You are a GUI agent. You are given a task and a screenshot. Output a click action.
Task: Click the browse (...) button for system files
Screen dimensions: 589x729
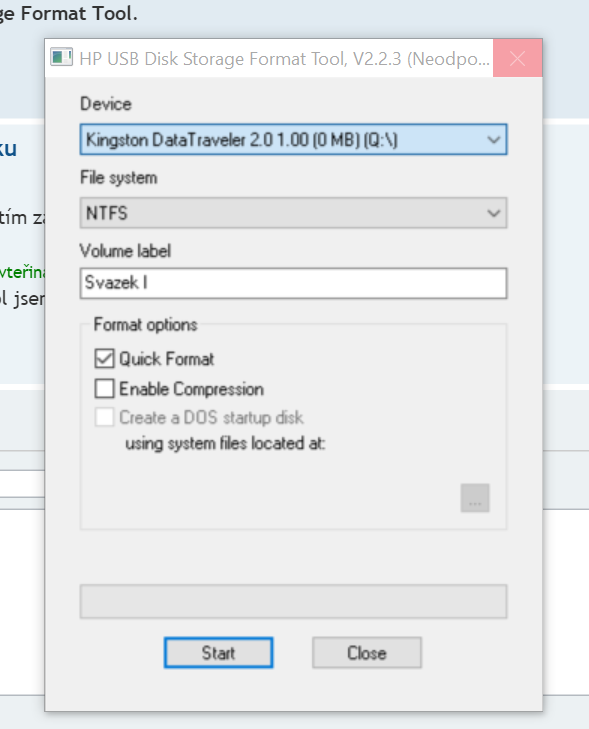coord(475,498)
